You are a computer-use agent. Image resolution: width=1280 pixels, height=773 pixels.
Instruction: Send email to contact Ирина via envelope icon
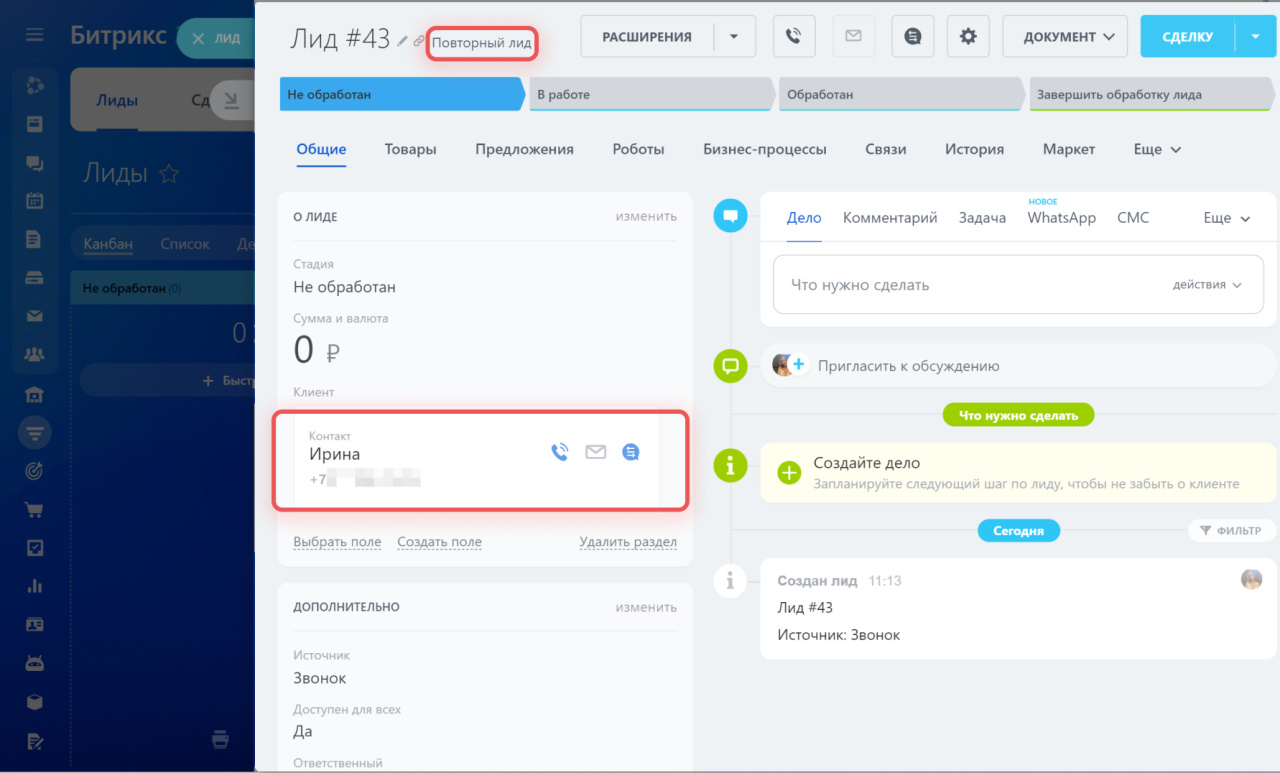(595, 452)
